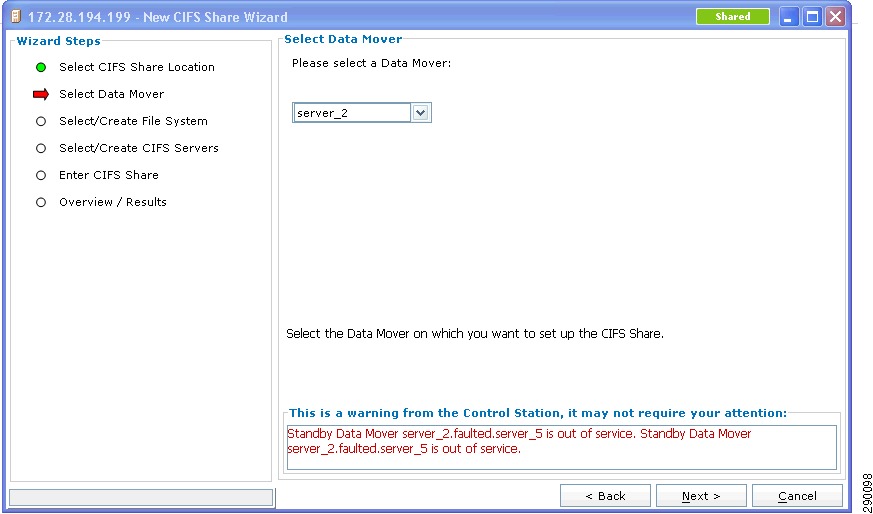
Task: Click the < Back button
Action: (x=605, y=496)
